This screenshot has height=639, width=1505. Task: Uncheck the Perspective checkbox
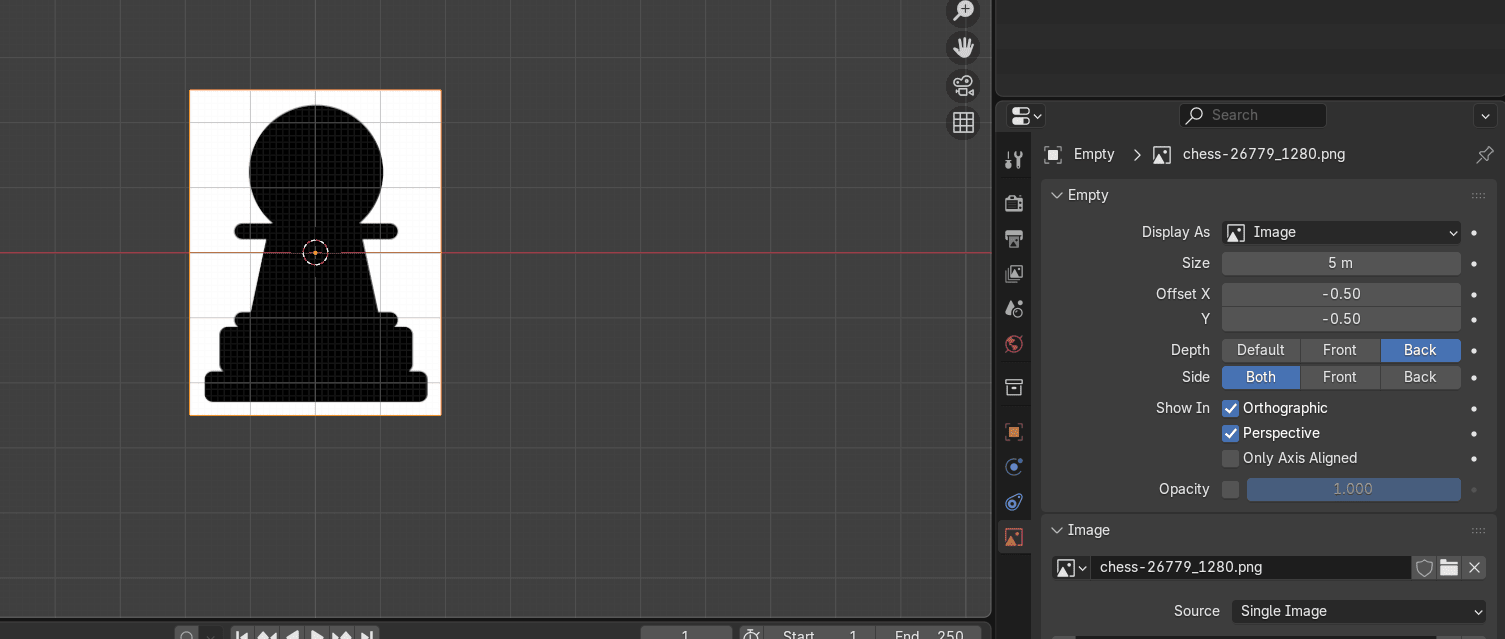1231,433
